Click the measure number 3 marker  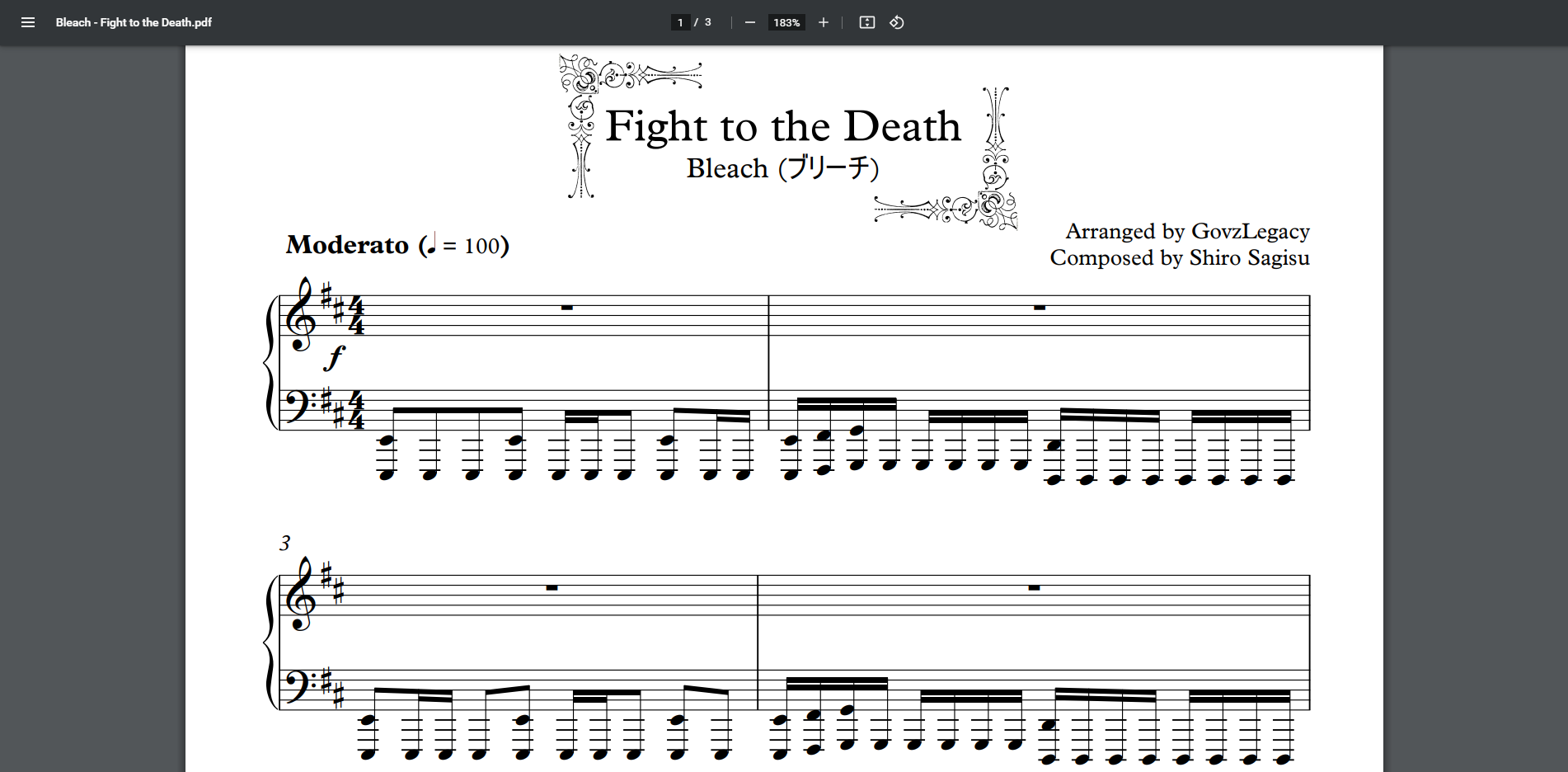(284, 543)
